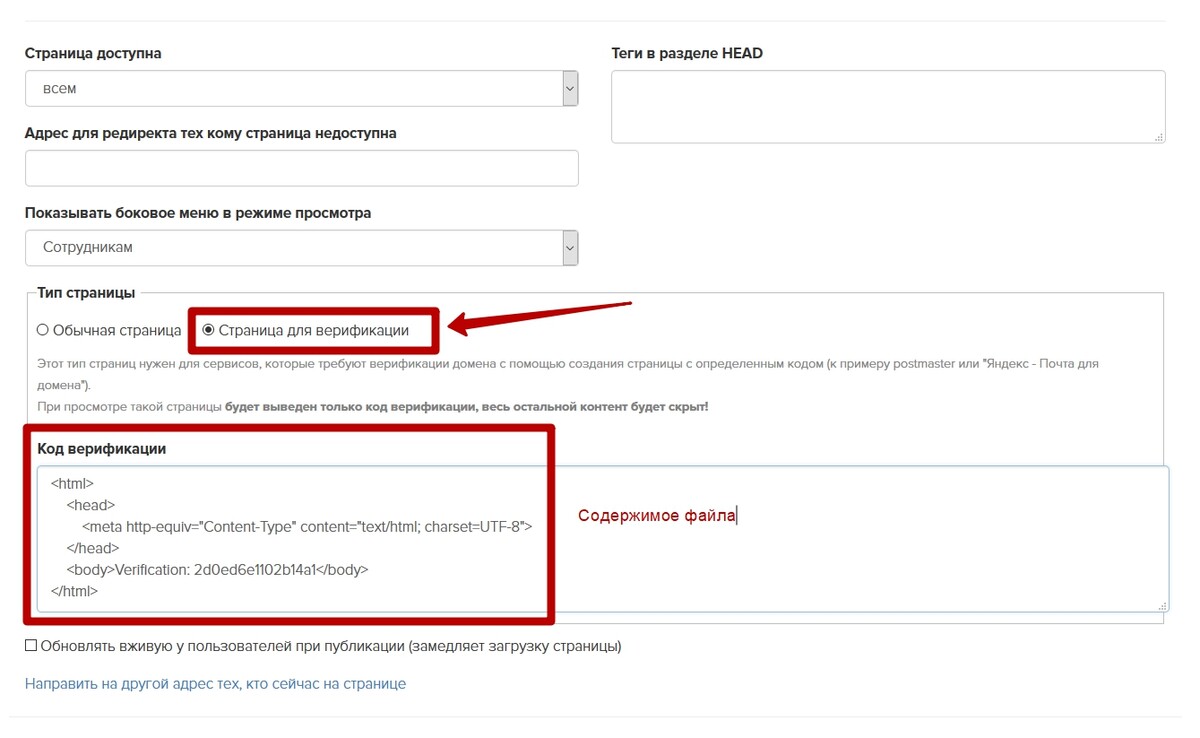Place cursor on the Verification: 2d0ed6e1102b14a1 line
Viewport: 1200px width, 738px height.
(218, 570)
